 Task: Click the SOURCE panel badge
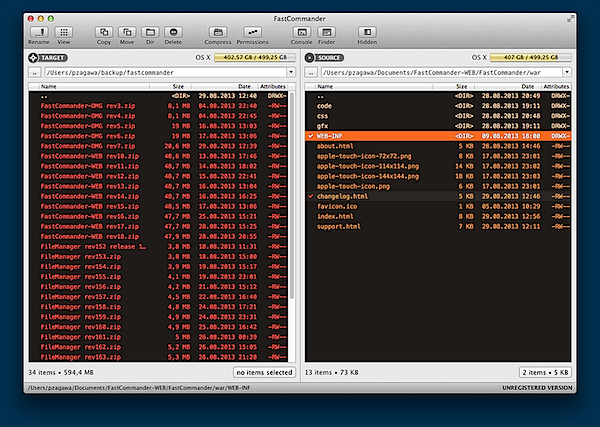[x=324, y=58]
